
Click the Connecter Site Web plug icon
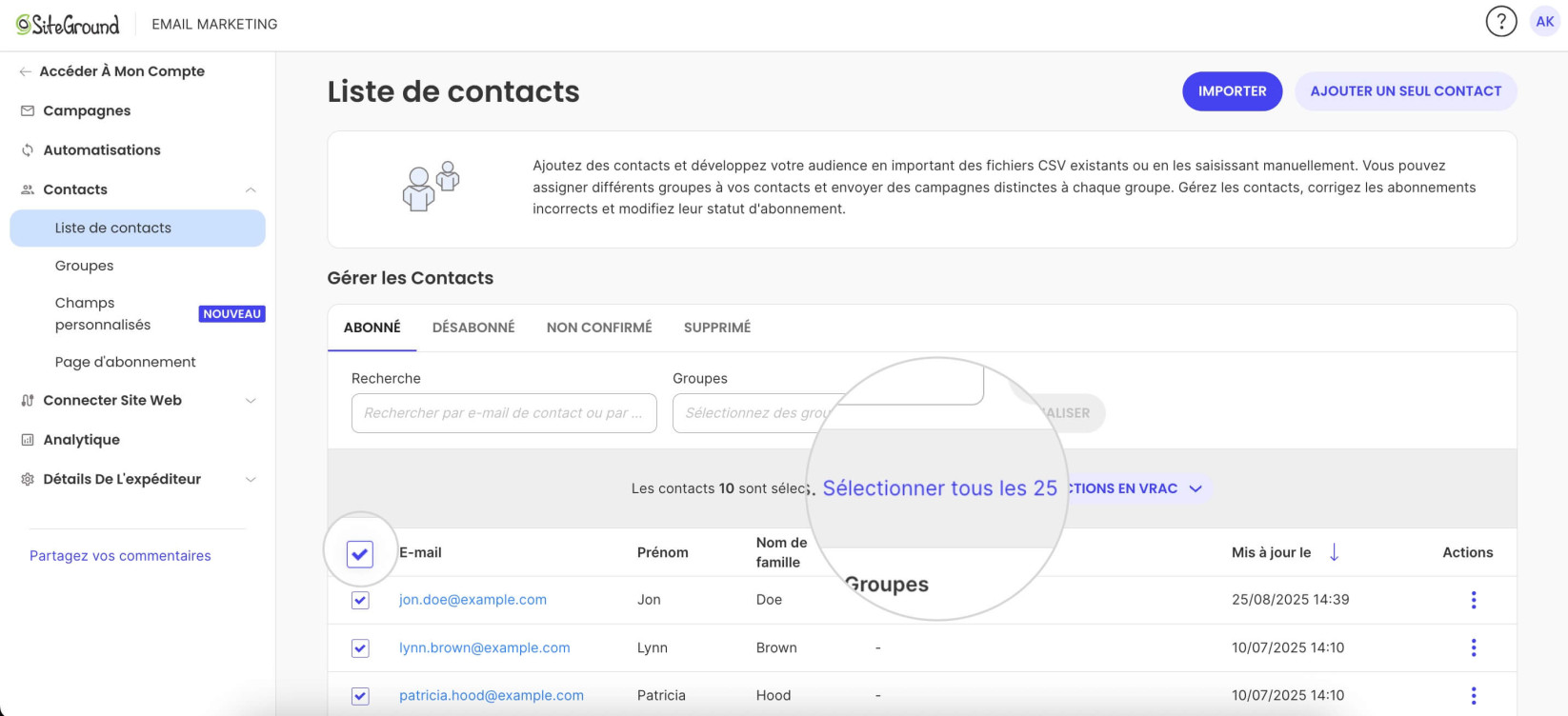pos(28,401)
